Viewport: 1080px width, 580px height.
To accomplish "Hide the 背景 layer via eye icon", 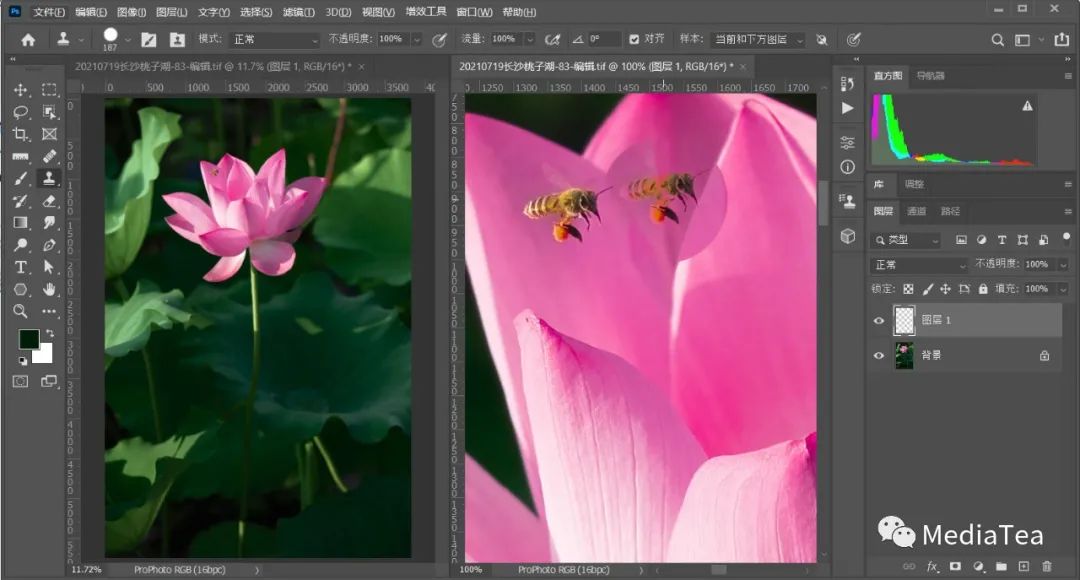I will pyautogui.click(x=879, y=355).
